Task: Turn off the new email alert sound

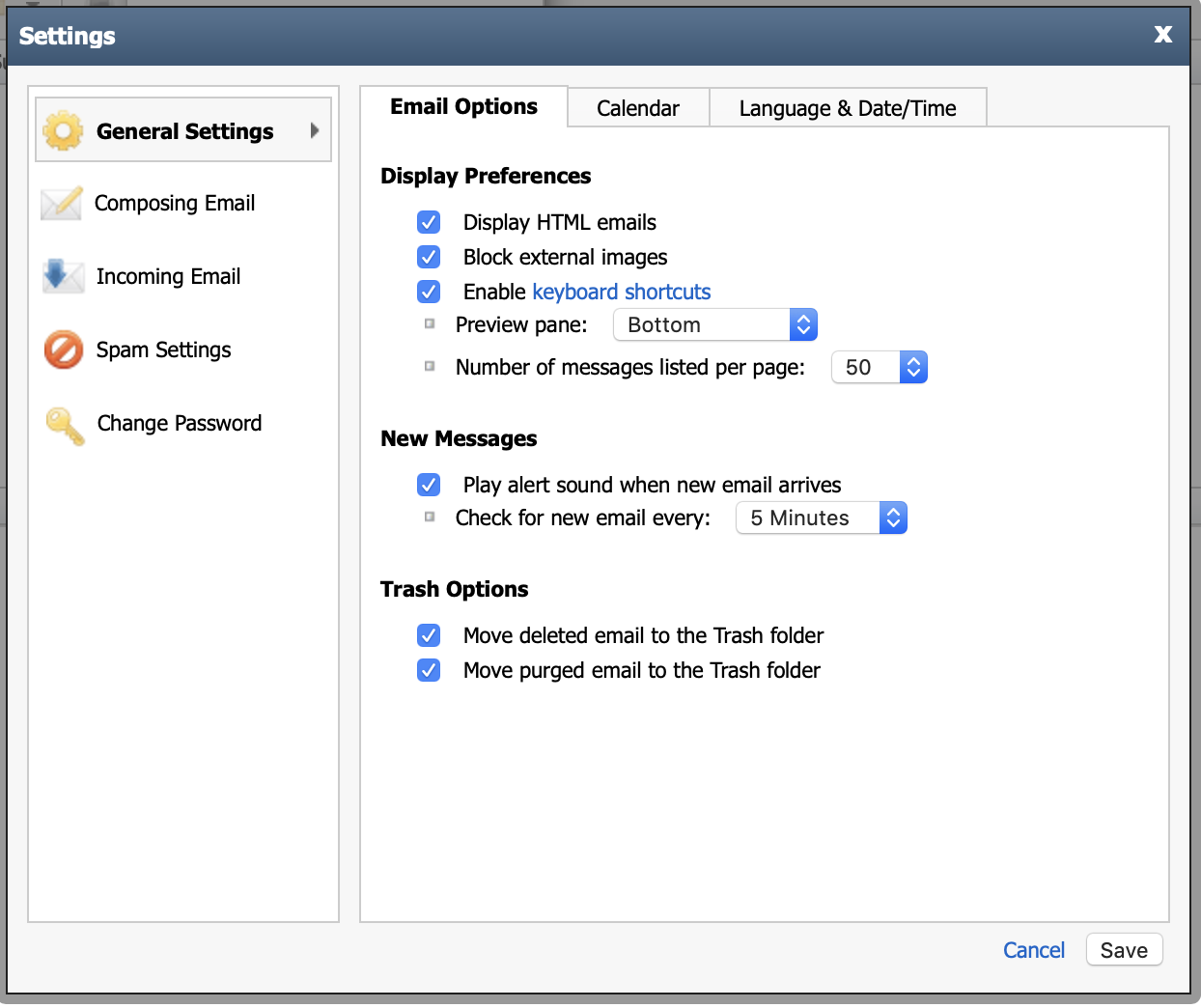Action: pyautogui.click(x=429, y=485)
